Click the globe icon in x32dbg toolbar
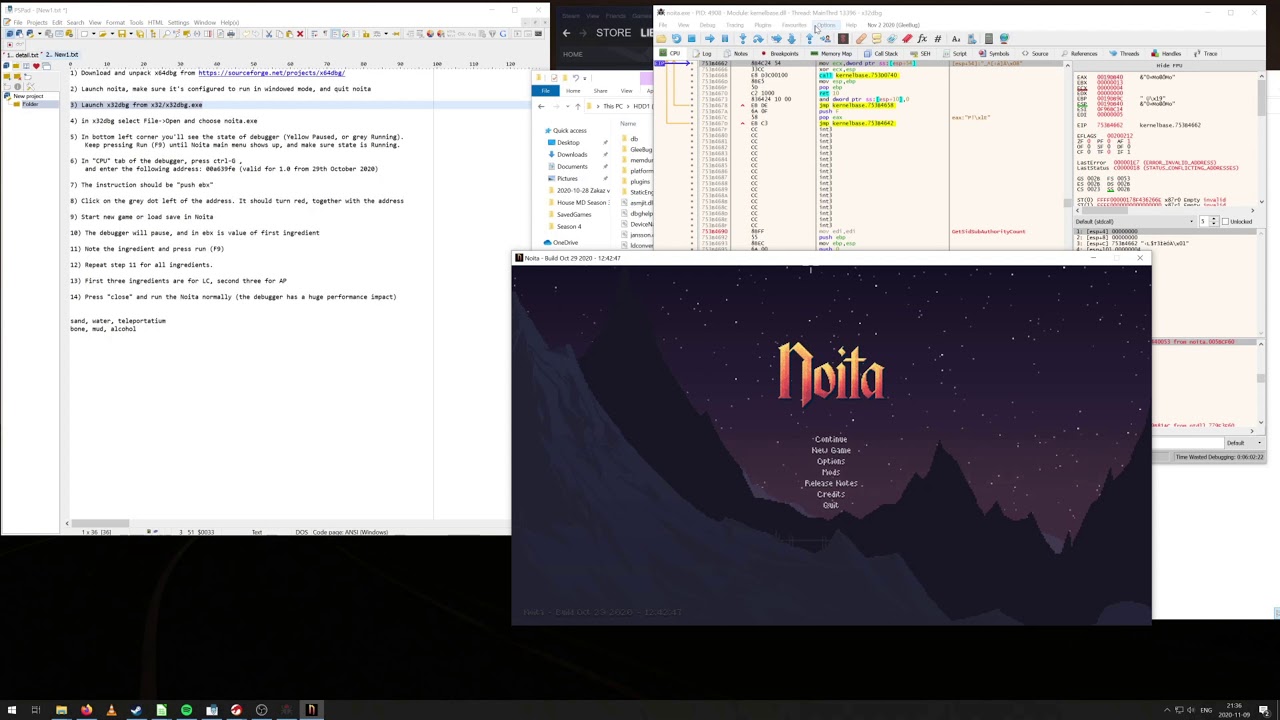The height and width of the screenshot is (720, 1280). point(1004,39)
